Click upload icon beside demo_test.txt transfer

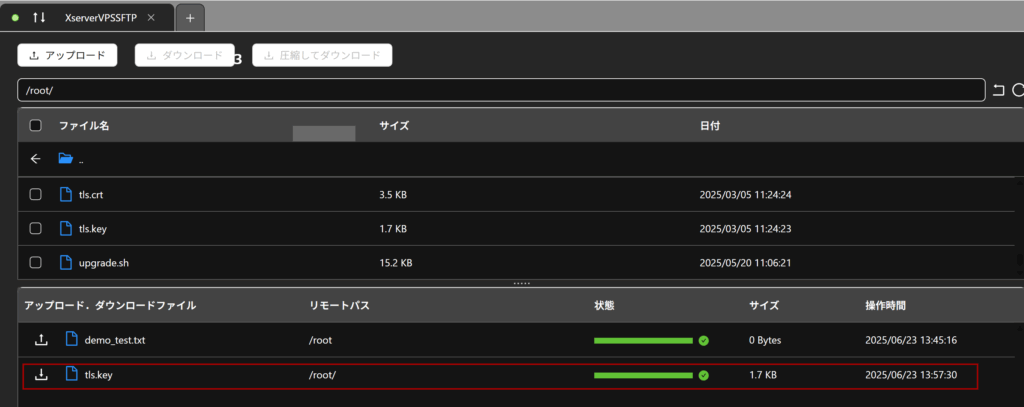[x=41, y=340]
